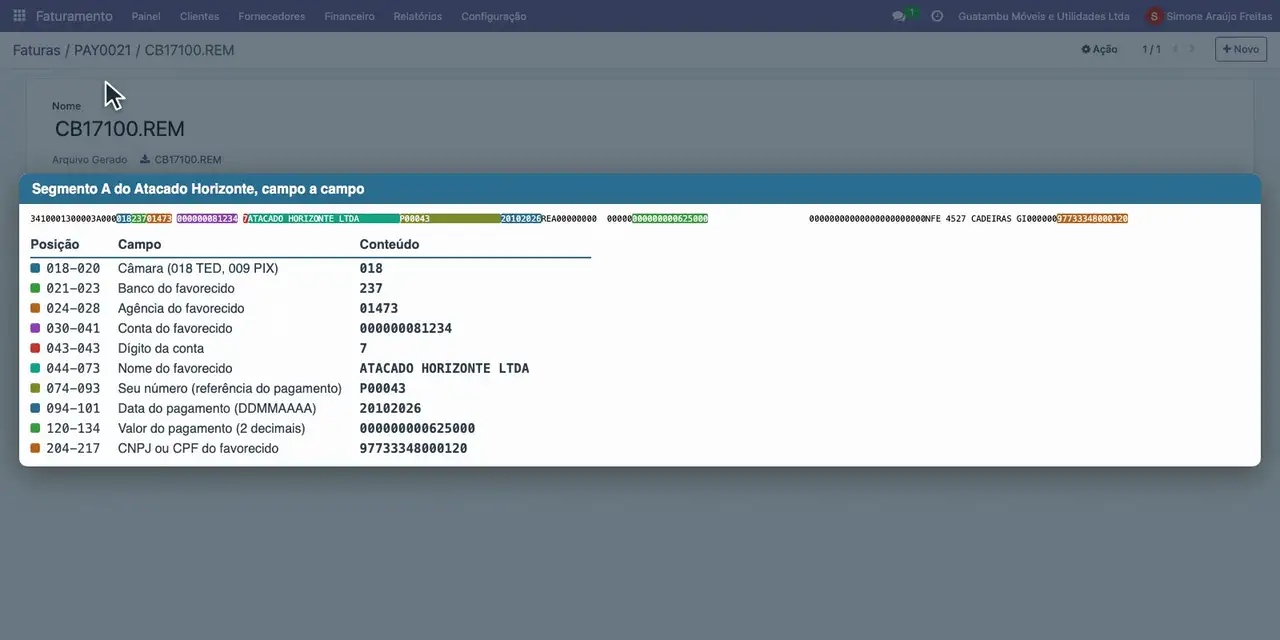The height and width of the screenshot is (640, 1280).
Task: Go back to Faturas in breadcrumb
Action: [x=36, y=49]
